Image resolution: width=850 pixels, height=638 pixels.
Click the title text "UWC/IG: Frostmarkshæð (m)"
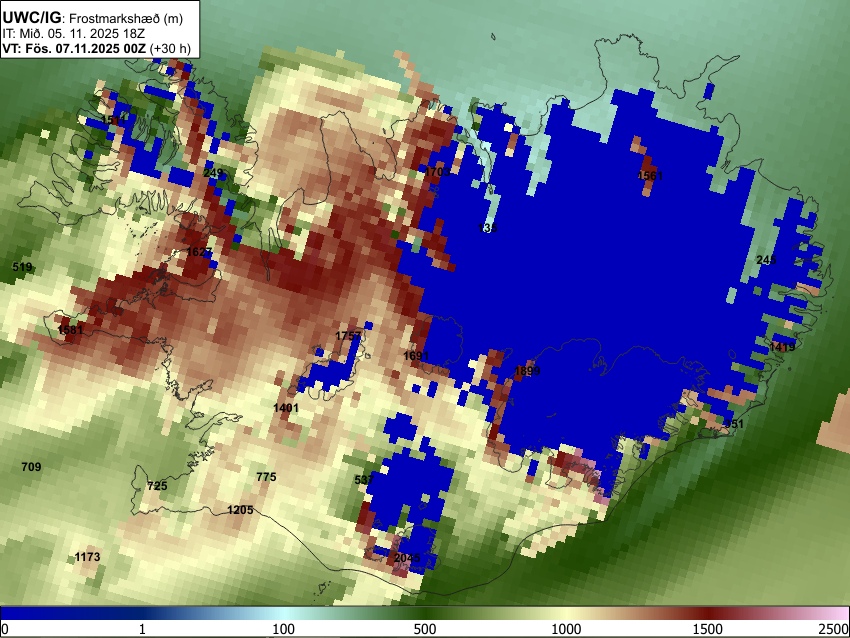pos(93,18)
